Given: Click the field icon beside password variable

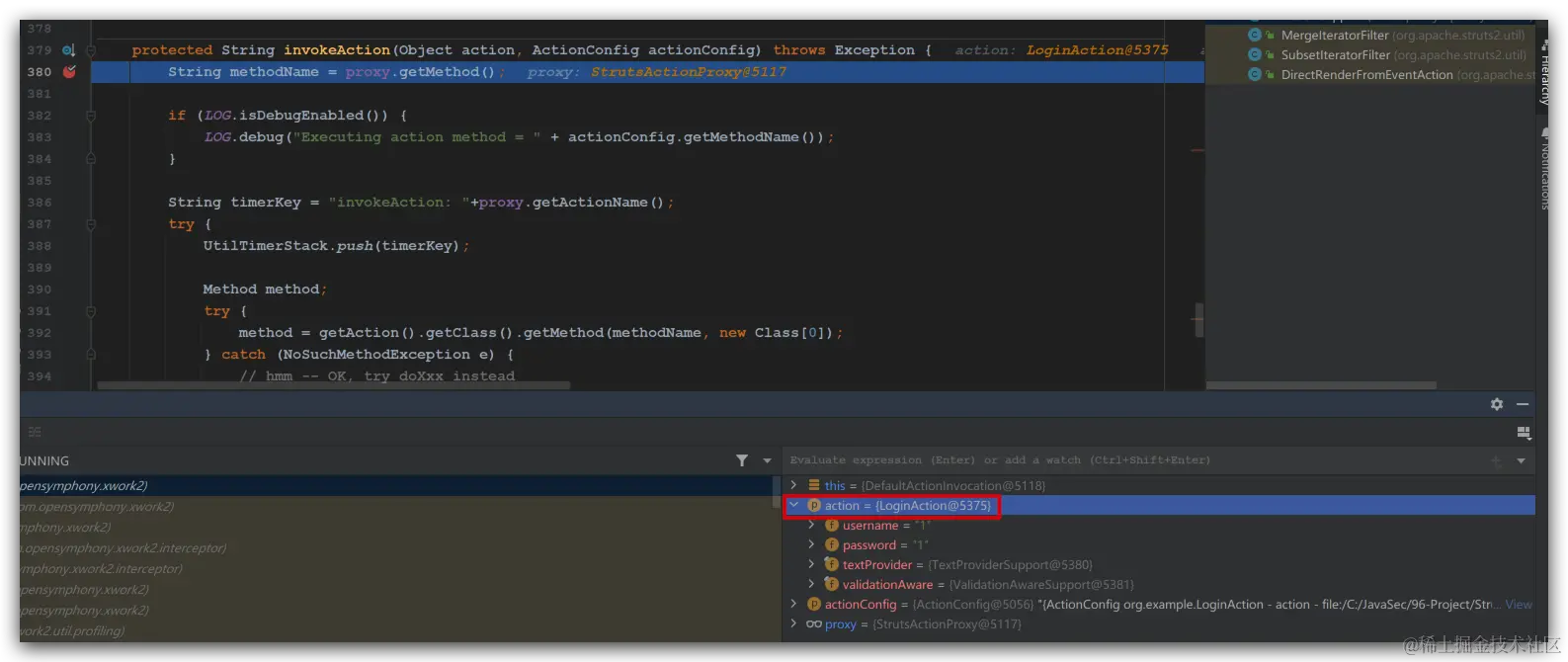Looking at the screenshot, I should pos(832,544).
